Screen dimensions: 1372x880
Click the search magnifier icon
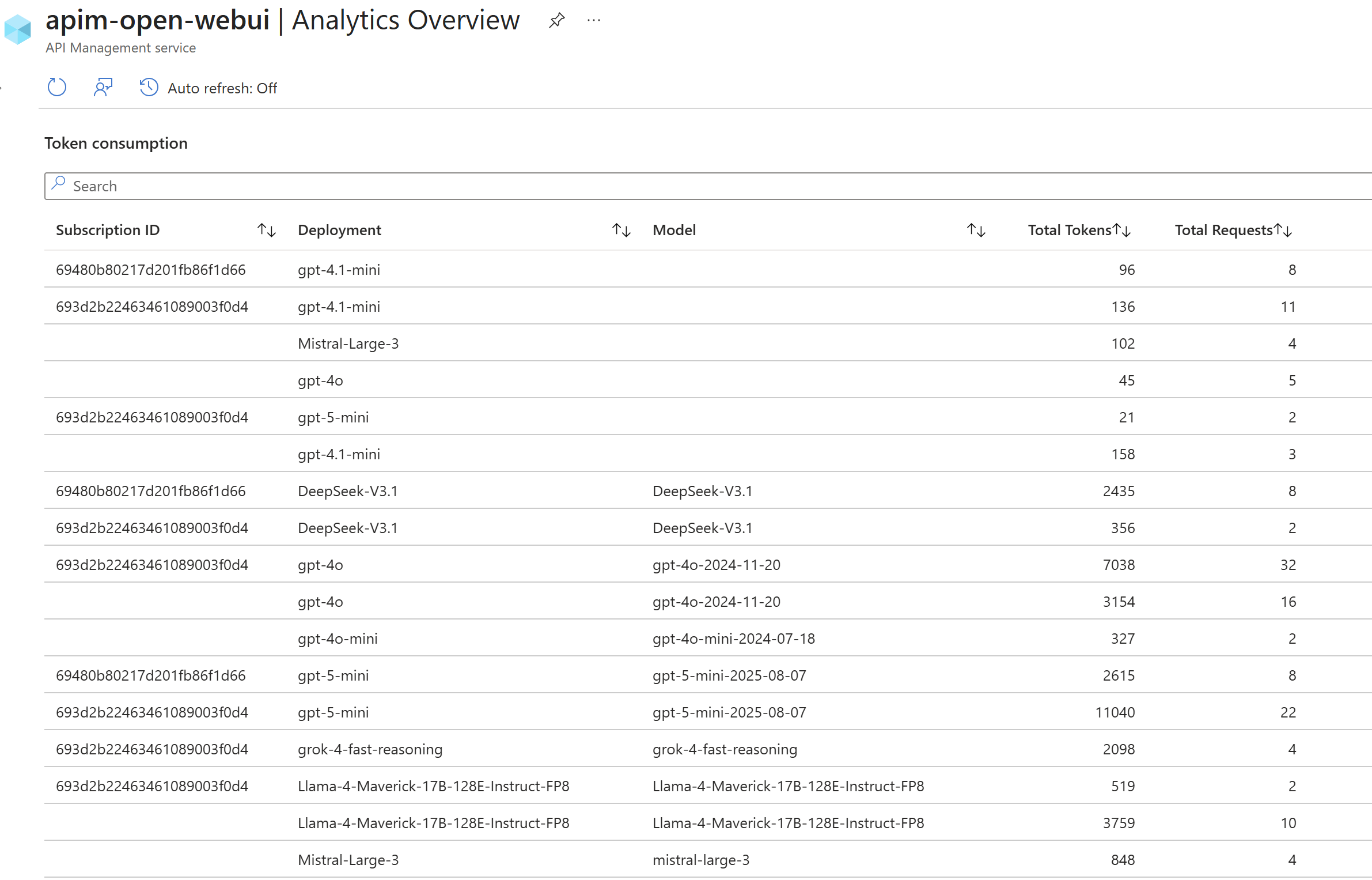(58, 184)
